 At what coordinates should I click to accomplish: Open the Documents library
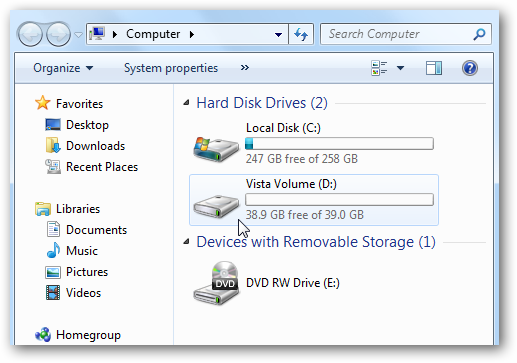96,230
